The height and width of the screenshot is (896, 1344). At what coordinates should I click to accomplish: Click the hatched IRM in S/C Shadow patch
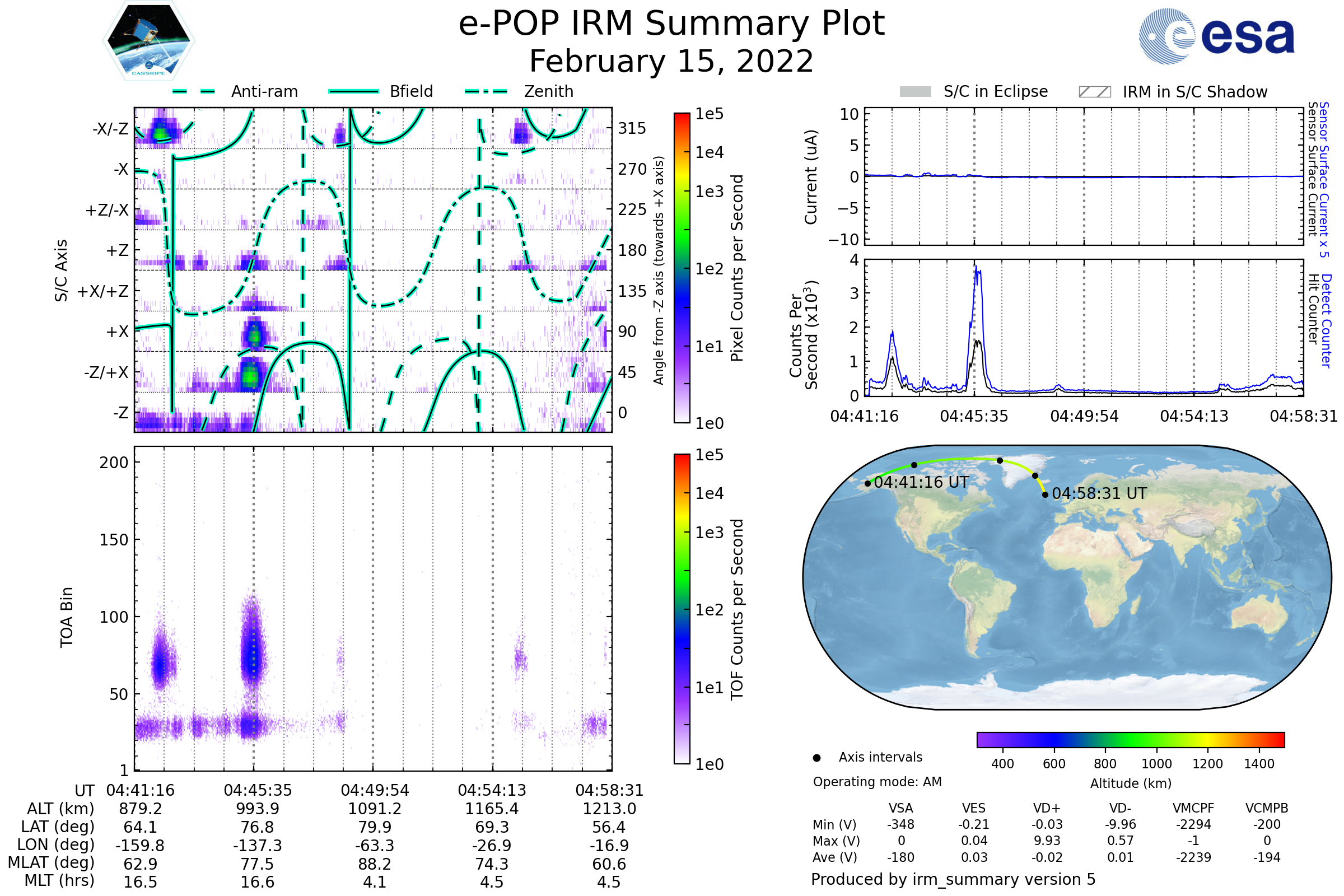tap(1094, 92)
